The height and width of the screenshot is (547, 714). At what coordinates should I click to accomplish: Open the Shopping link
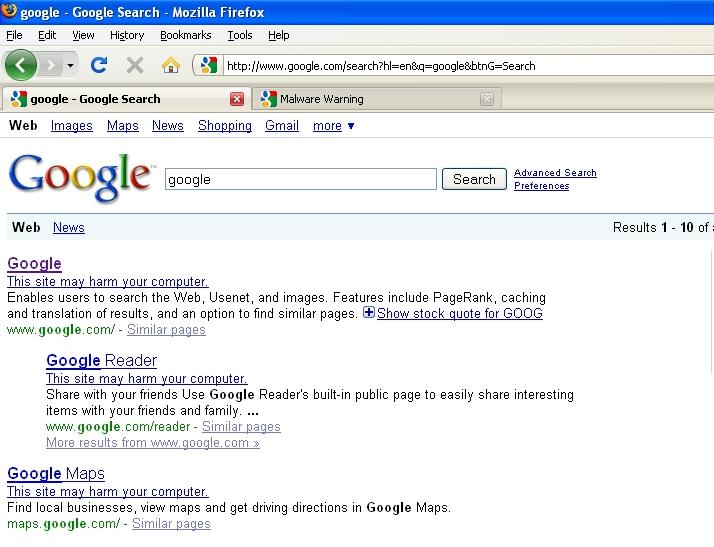pos(225,126)
